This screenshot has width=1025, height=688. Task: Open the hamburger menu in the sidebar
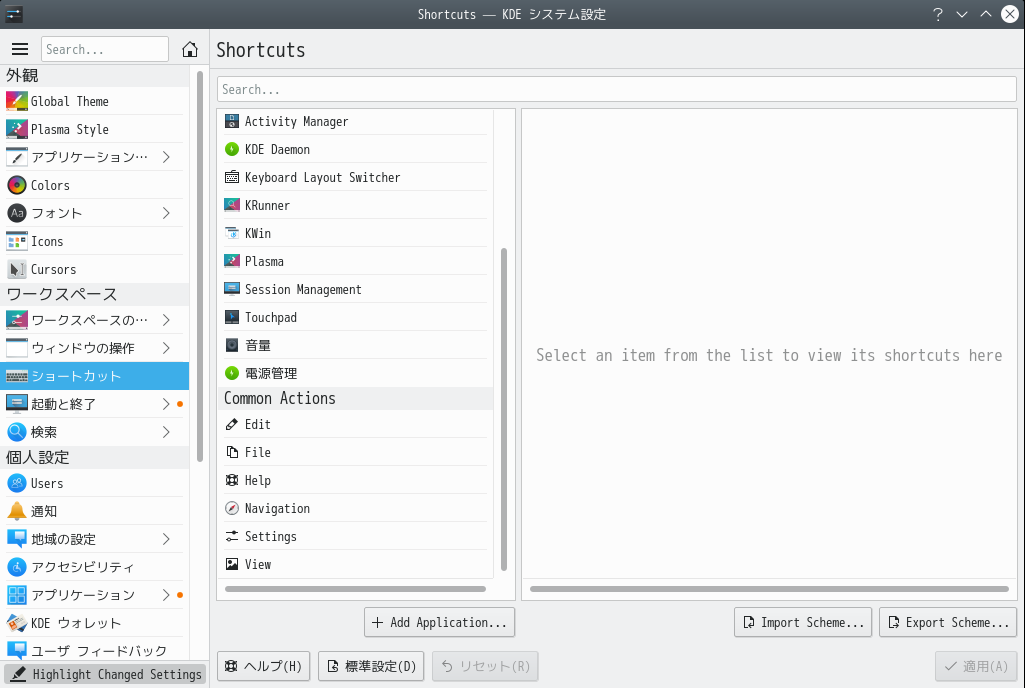pyautogui.click(x=20, y=49)
